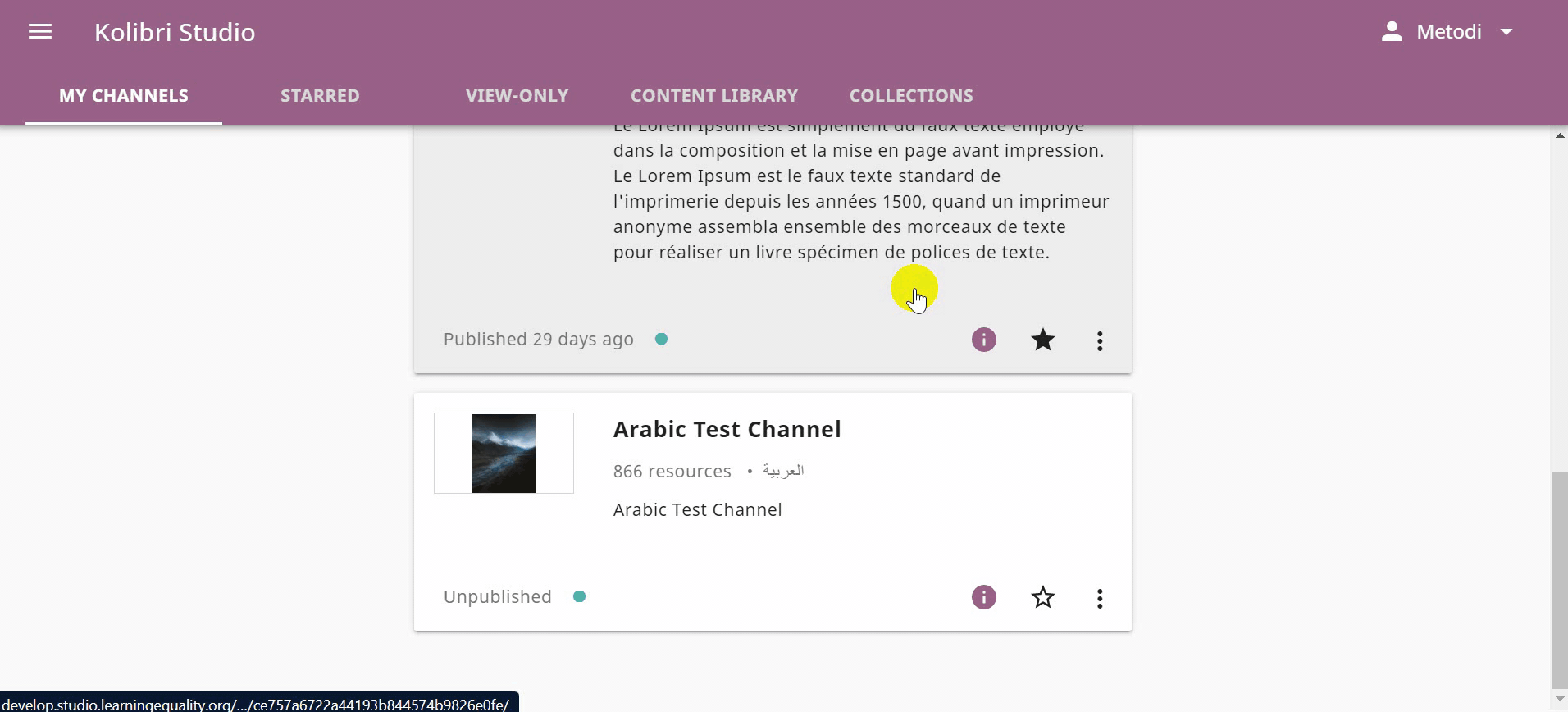Viewport: 1568px width, 712px height.
Task: Unstar the channel published 29 days ago
Action: [1042, 340]
